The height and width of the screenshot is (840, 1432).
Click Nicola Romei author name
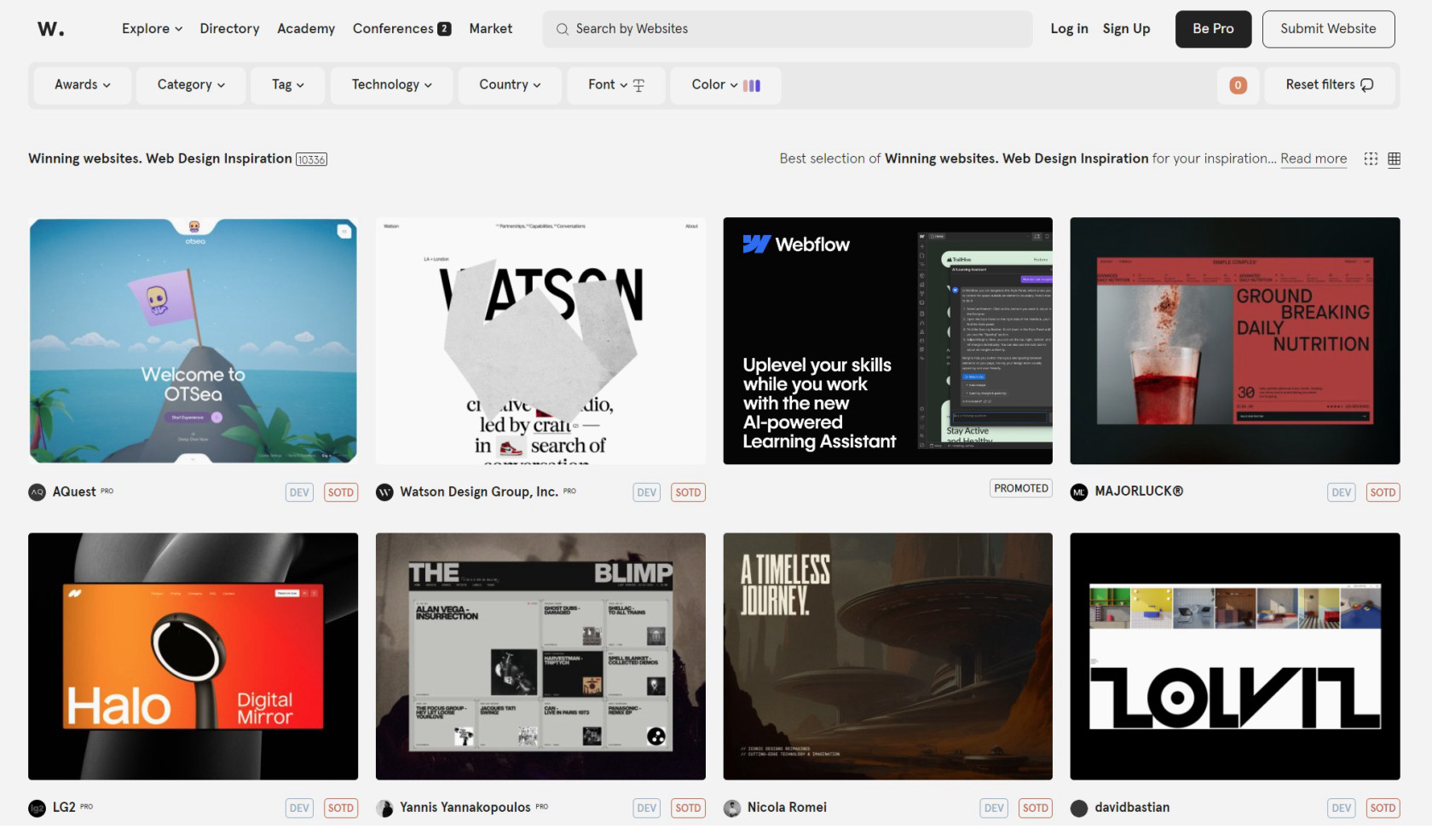[x=787, y=808]
